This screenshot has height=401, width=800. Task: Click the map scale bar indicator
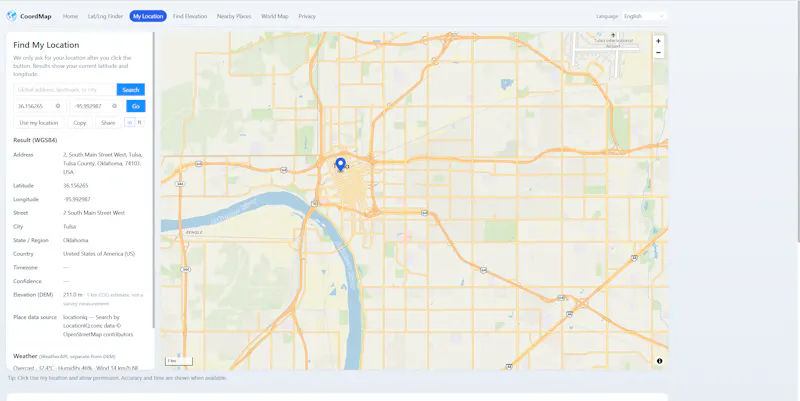pos(179,361)
